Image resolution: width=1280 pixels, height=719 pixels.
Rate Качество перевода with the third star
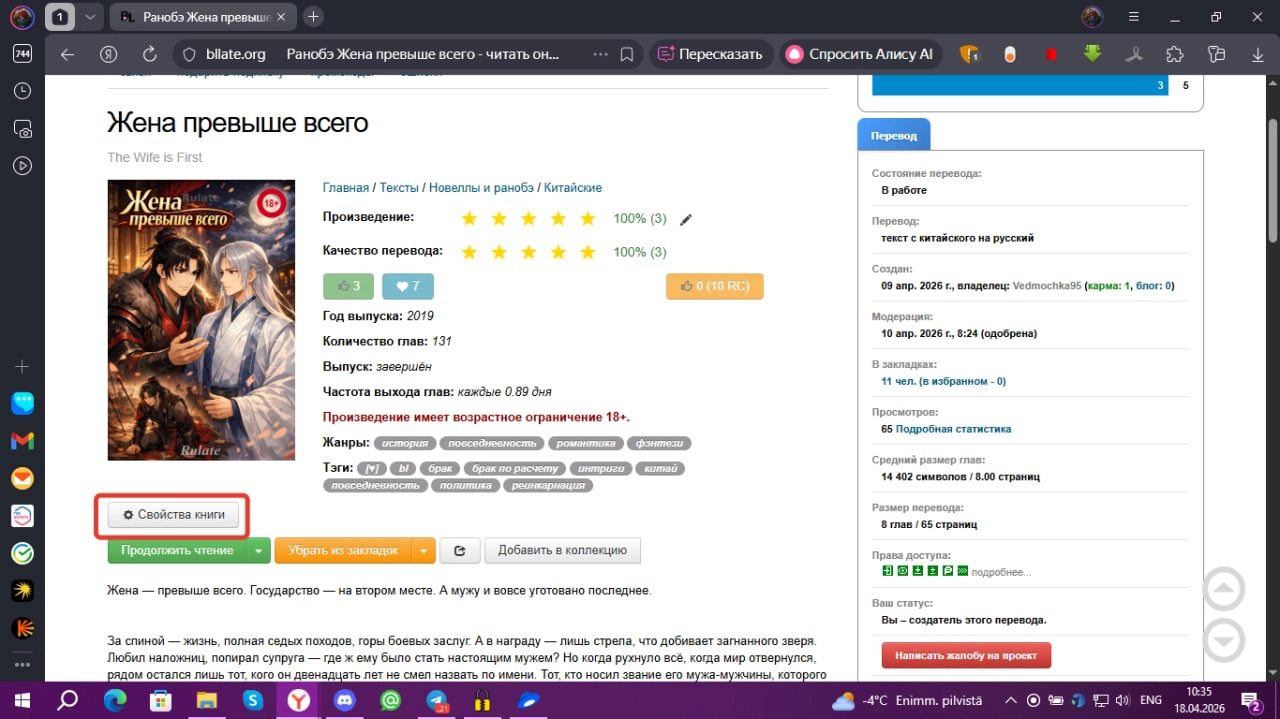click(528, 251)
